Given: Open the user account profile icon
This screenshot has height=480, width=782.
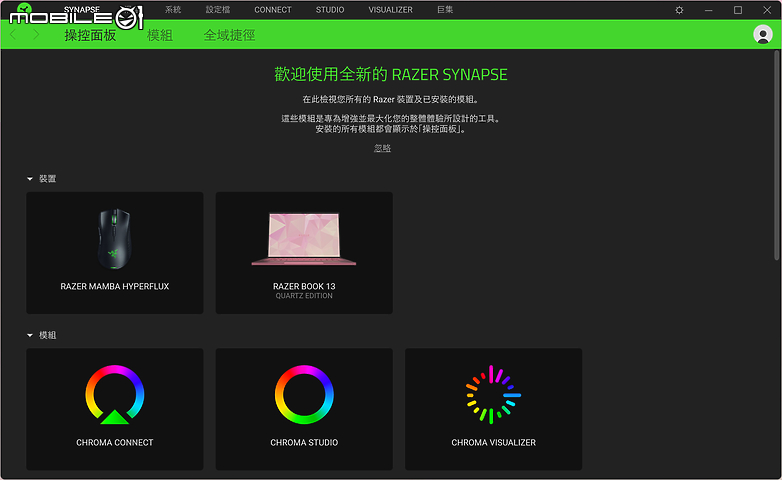Looking at the screenshot, I should click(x=763, y=34).
